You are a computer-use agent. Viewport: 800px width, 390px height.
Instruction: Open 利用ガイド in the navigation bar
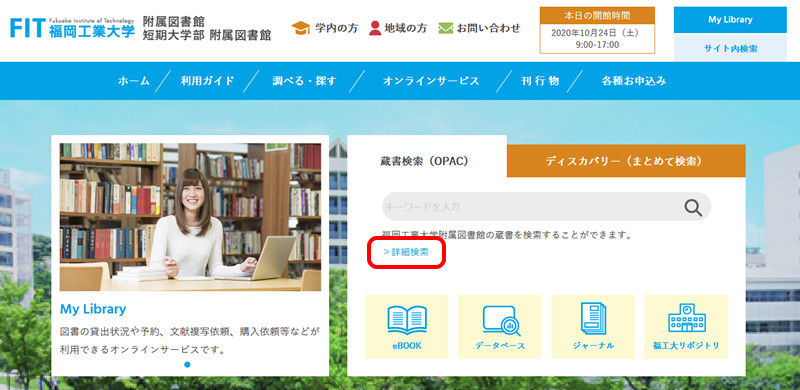coord(207,81)
